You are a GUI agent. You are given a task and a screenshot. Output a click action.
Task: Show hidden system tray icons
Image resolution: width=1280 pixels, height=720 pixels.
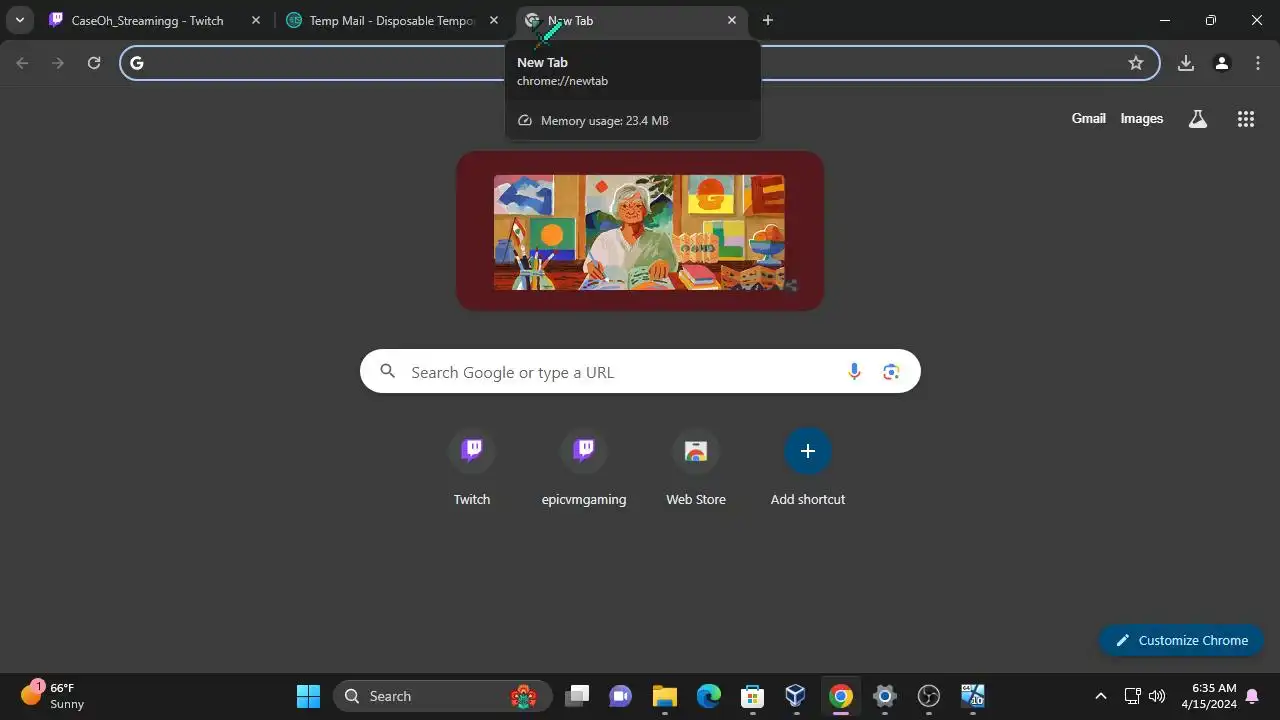(1101, 696)
